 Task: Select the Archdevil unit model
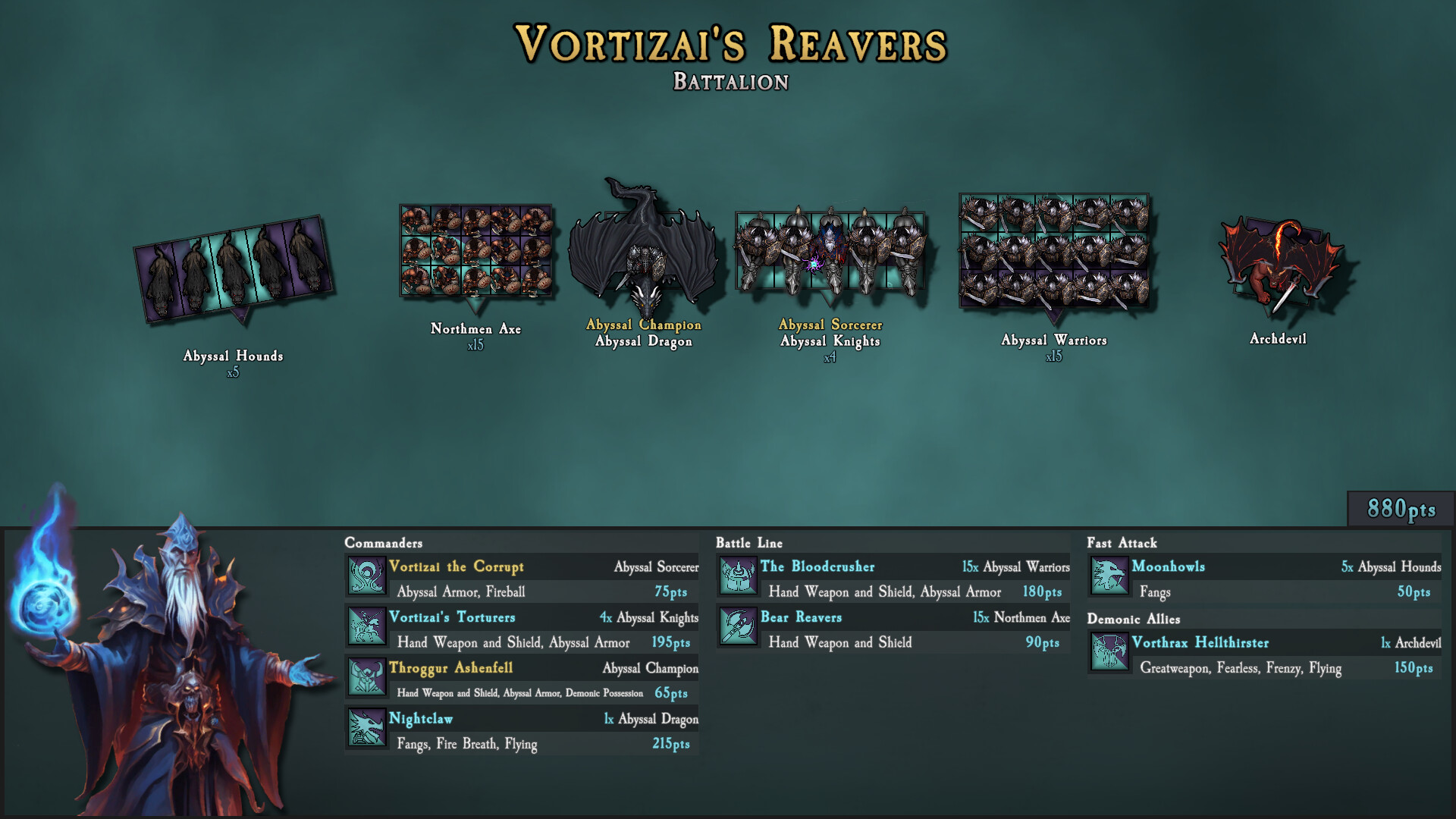[x=1280, y=265]
